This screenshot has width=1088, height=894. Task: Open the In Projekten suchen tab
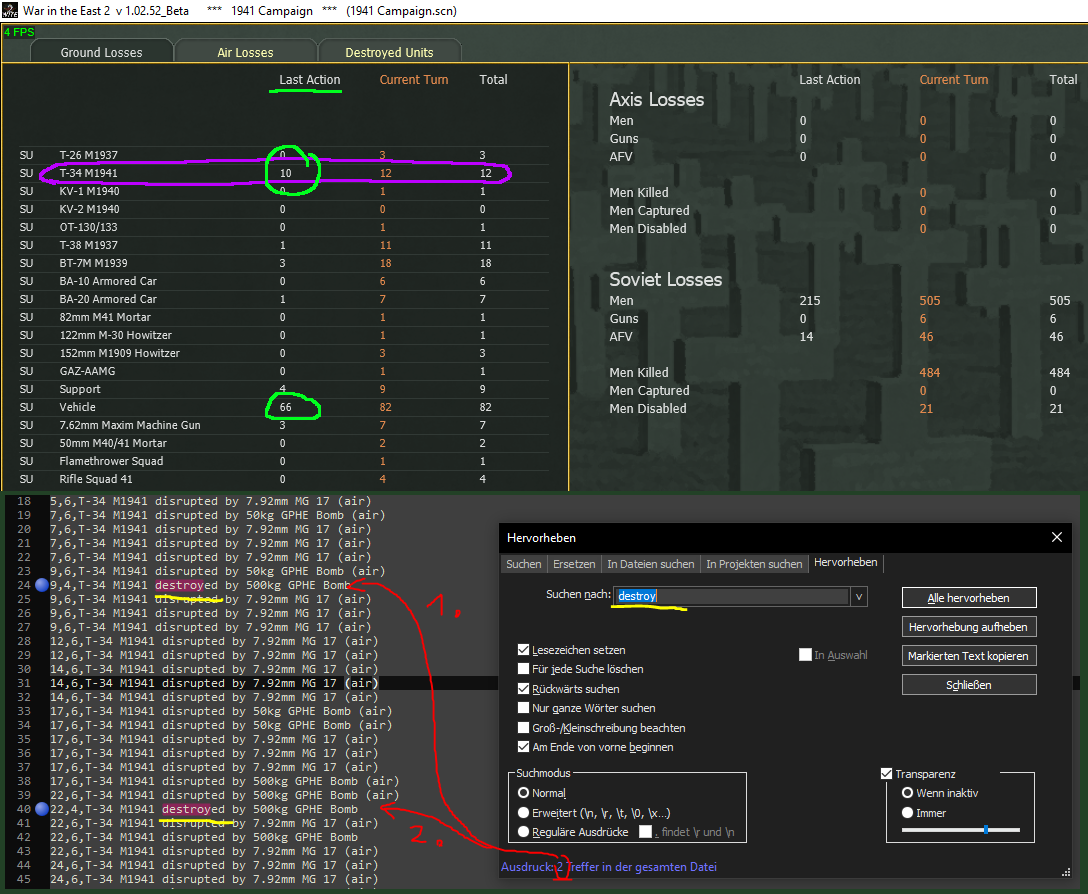[x=754, y=564]
